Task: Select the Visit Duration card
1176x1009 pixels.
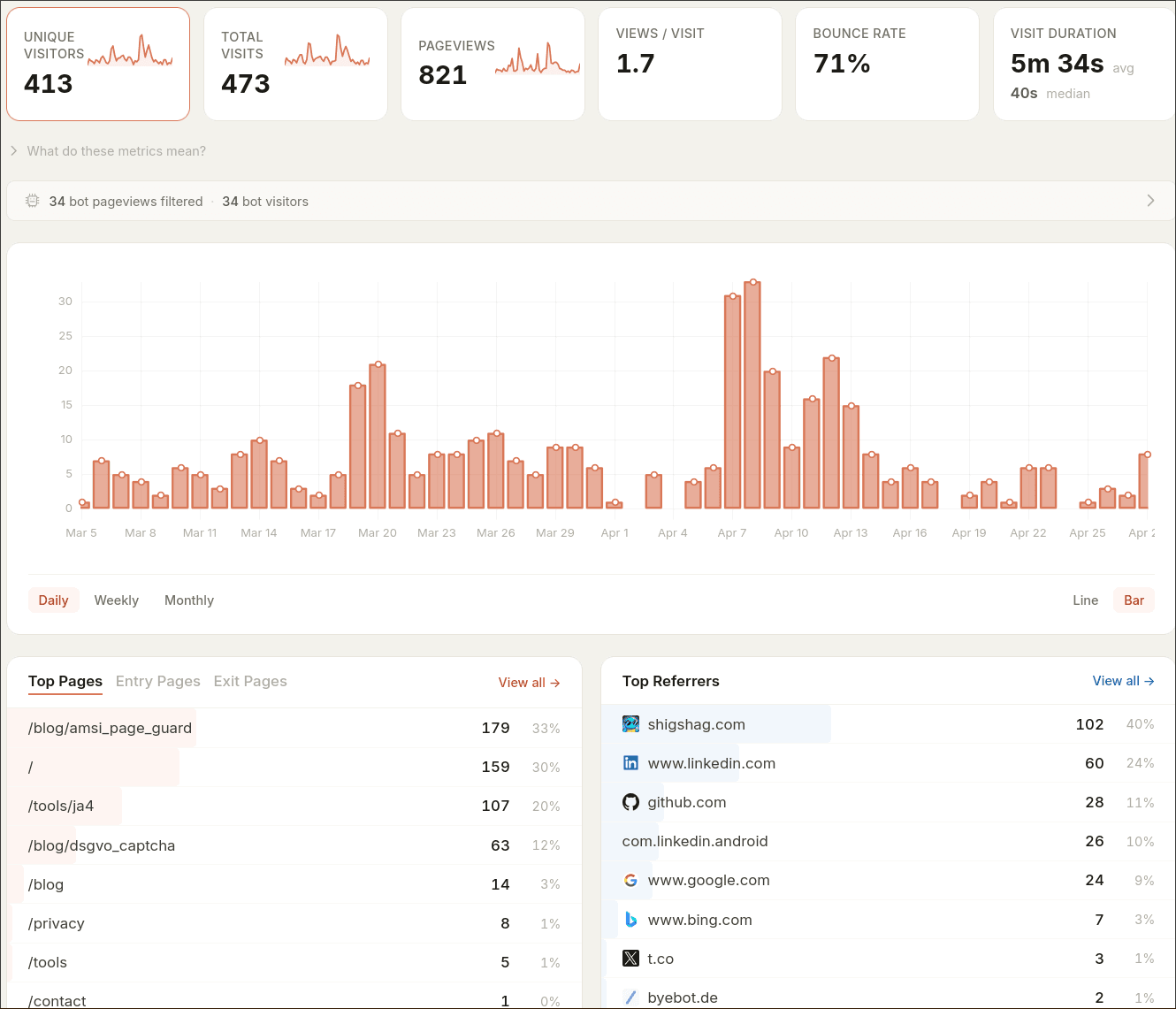Action: (1085, 64)
